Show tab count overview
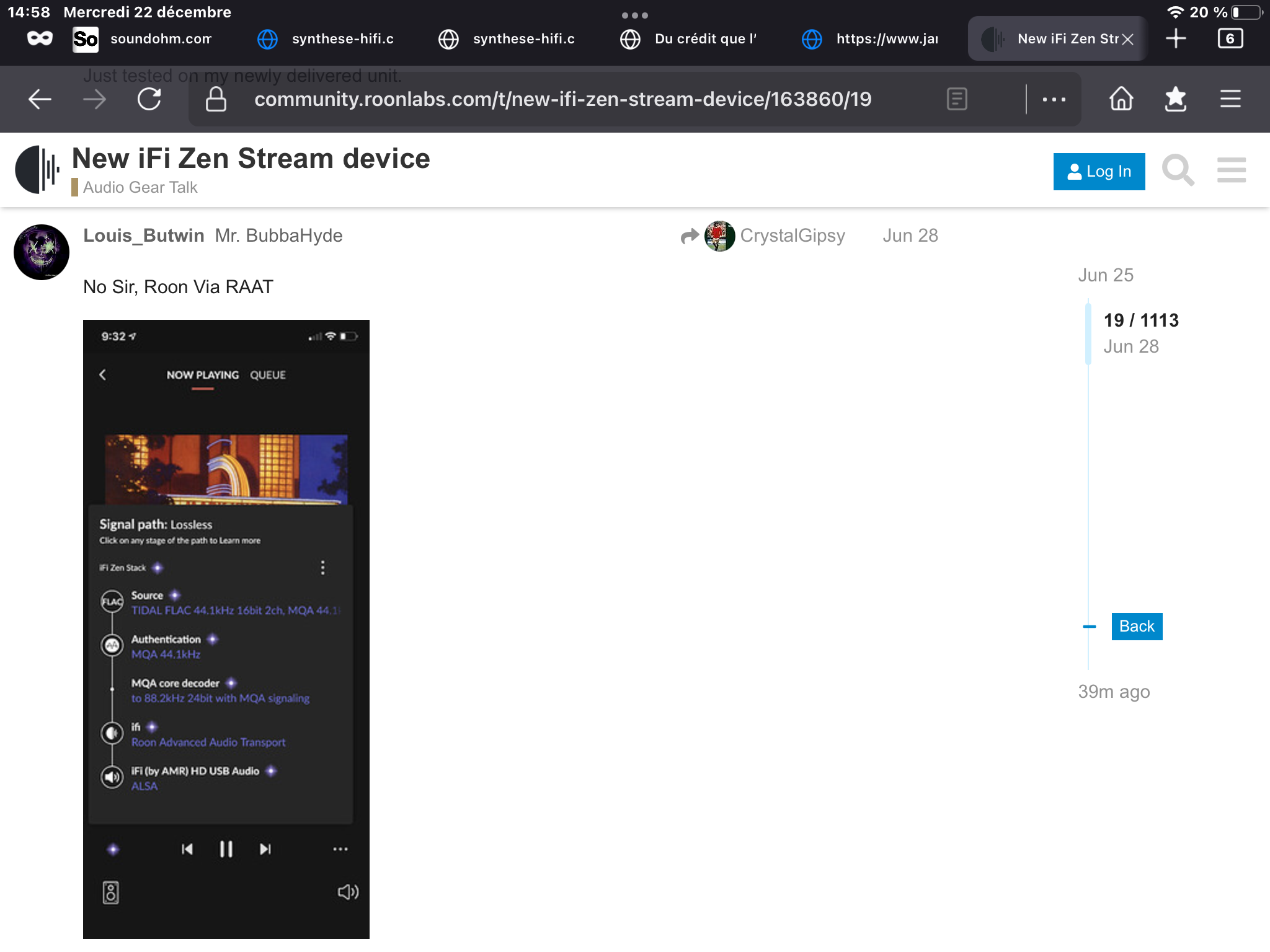Image resolution: width=1270 pixels, height=952 pixels. (x=1230, y=38)
